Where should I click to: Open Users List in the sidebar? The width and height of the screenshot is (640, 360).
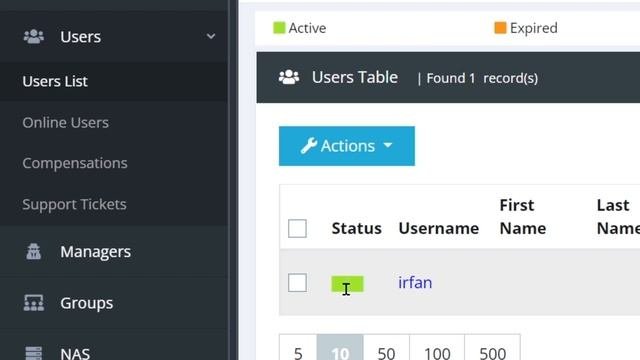coord(55,81)
